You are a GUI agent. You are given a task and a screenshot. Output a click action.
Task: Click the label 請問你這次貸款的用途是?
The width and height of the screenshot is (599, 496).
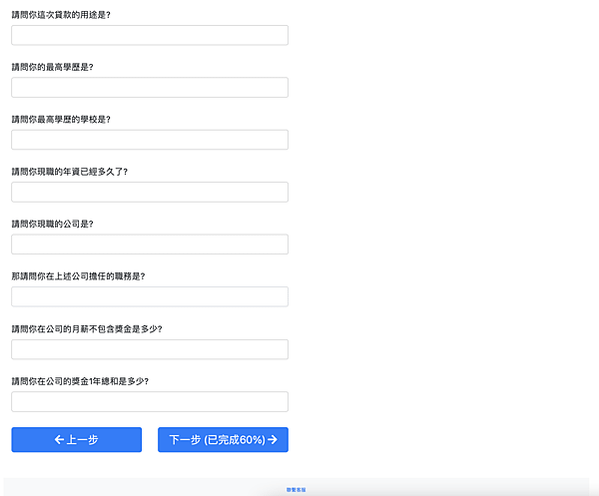coord(61,15)
